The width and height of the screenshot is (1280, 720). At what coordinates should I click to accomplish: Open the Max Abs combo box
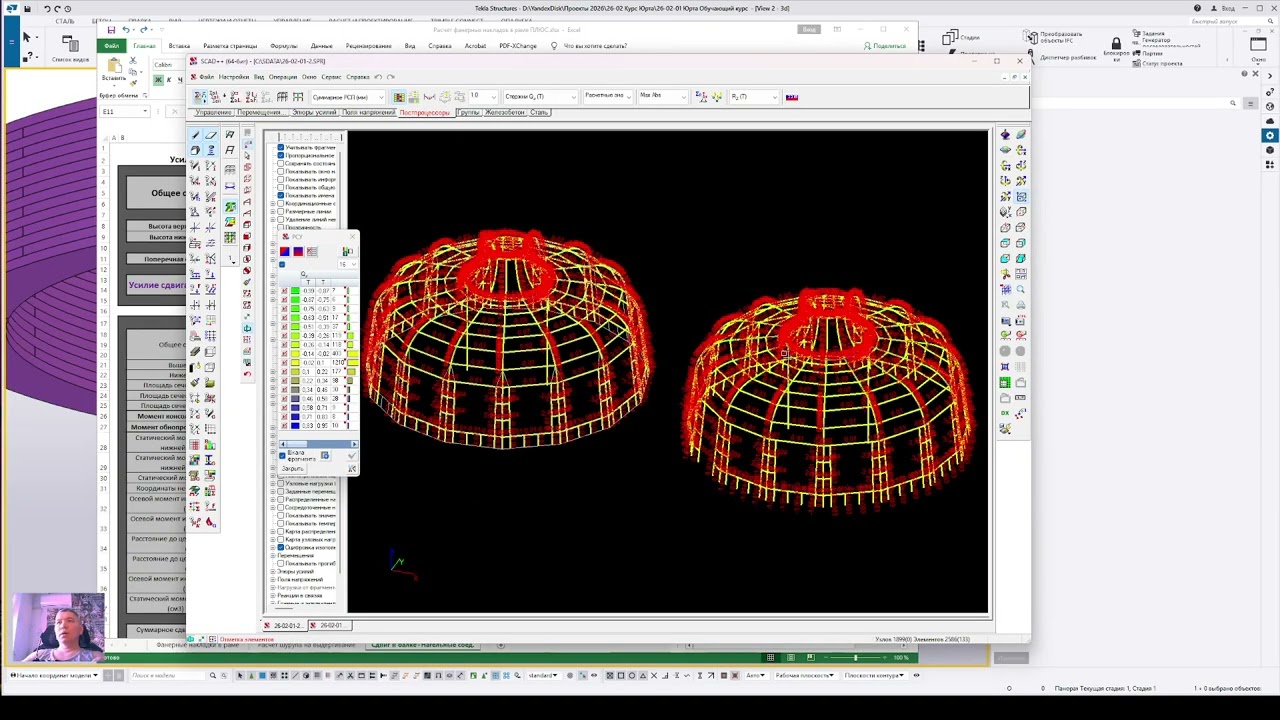tap(664, 96)
